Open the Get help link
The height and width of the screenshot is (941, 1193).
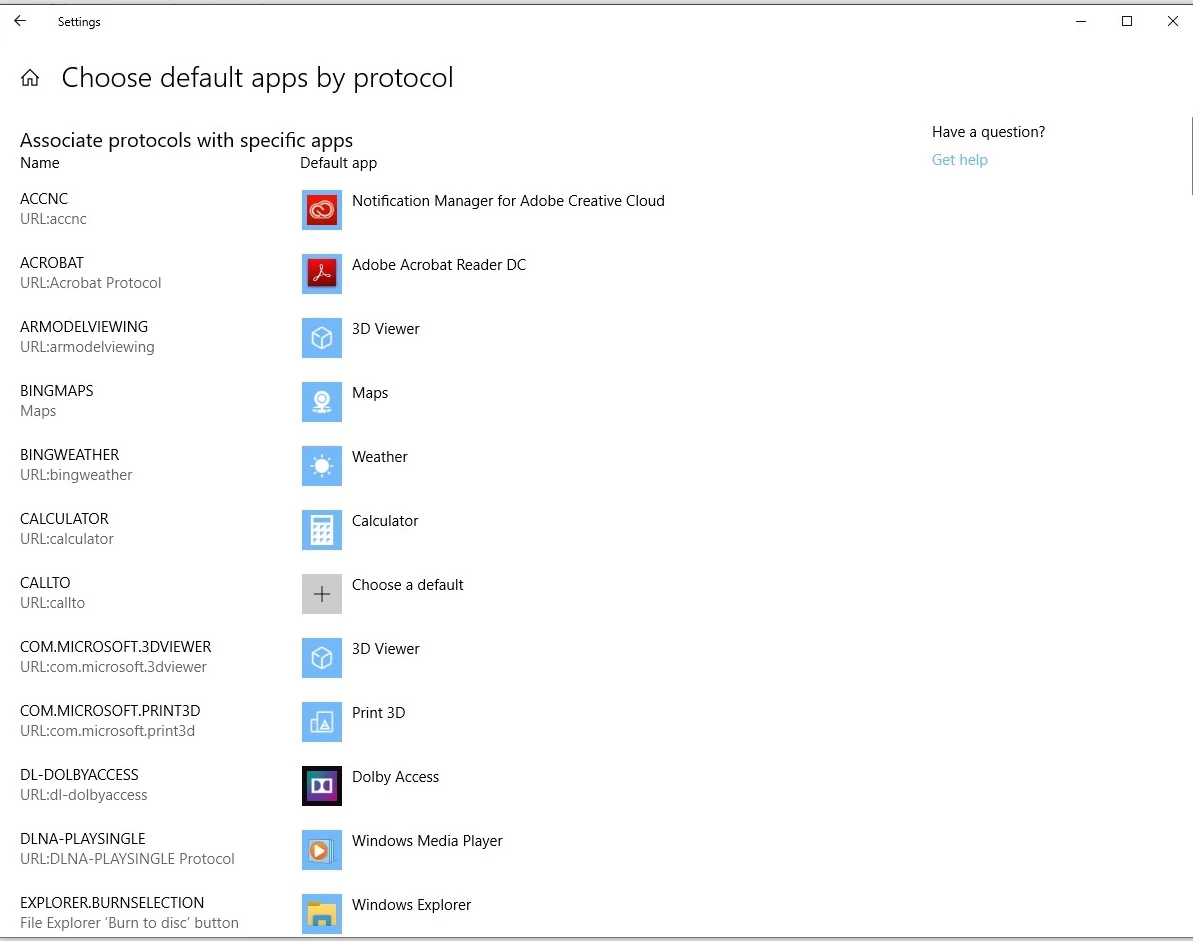[959, 160]
